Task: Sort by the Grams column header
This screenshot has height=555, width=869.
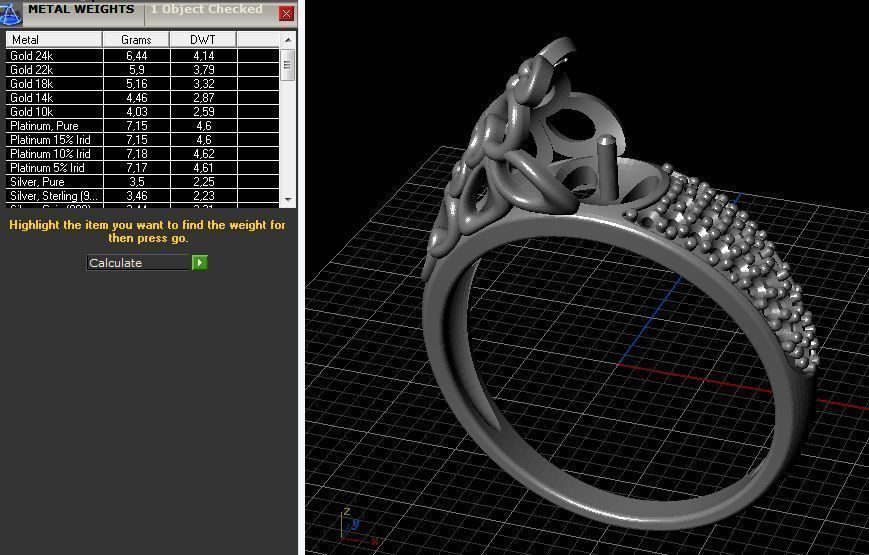Action: pos(136,40)
